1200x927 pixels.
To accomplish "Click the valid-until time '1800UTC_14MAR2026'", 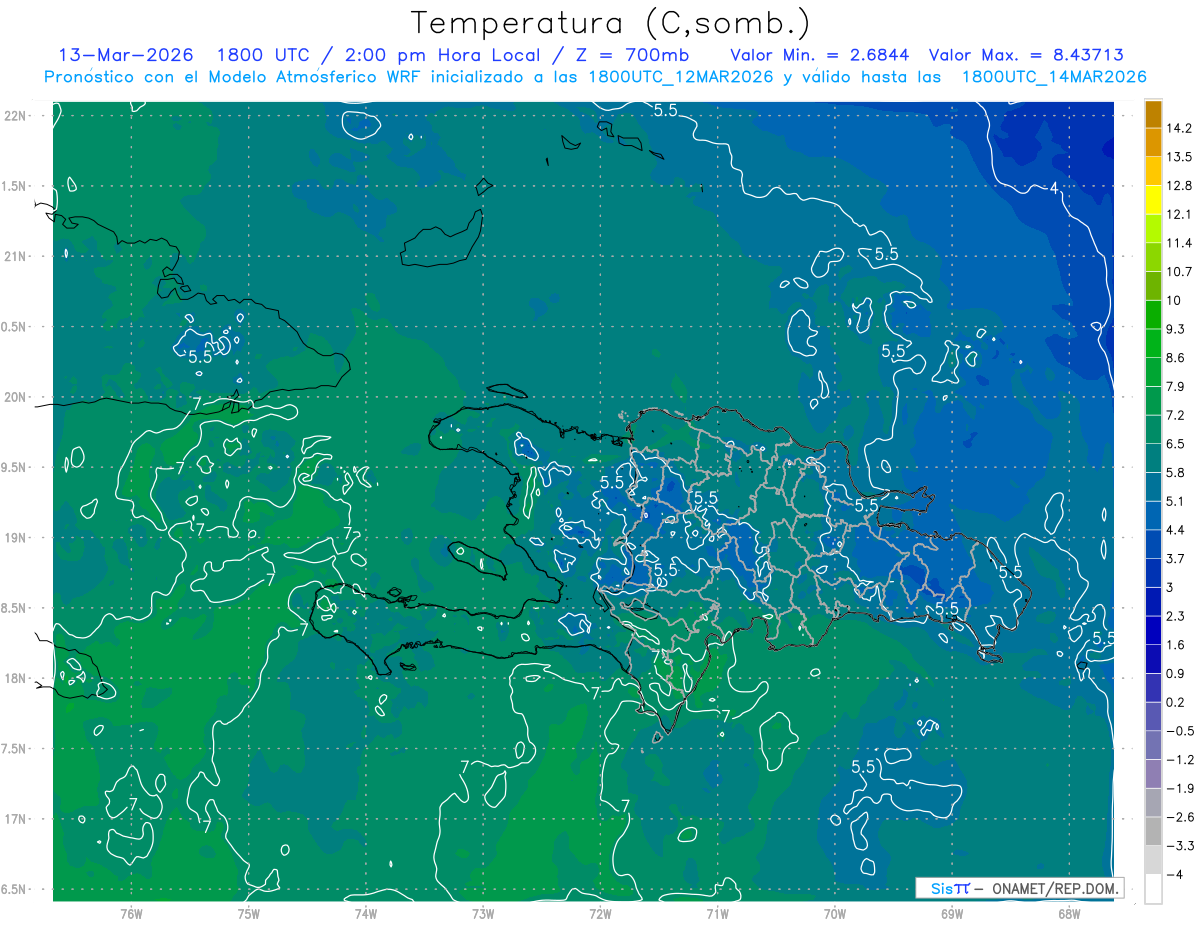I will [x=1053, y=77].
